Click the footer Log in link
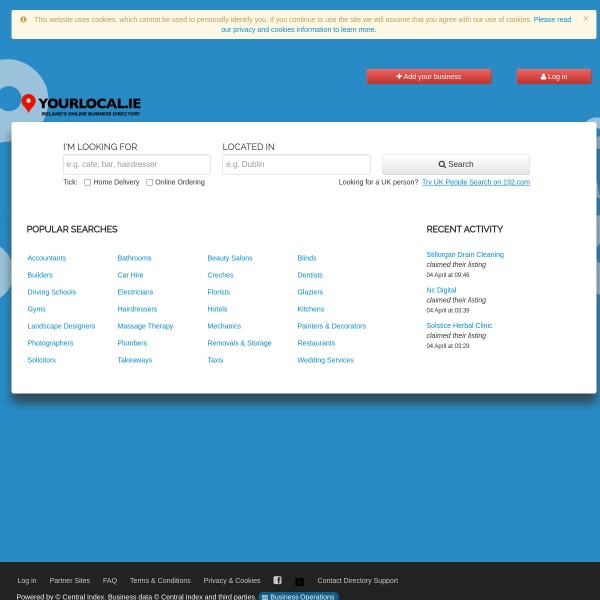This screenshot has height=600, width=600. [27, 580]
